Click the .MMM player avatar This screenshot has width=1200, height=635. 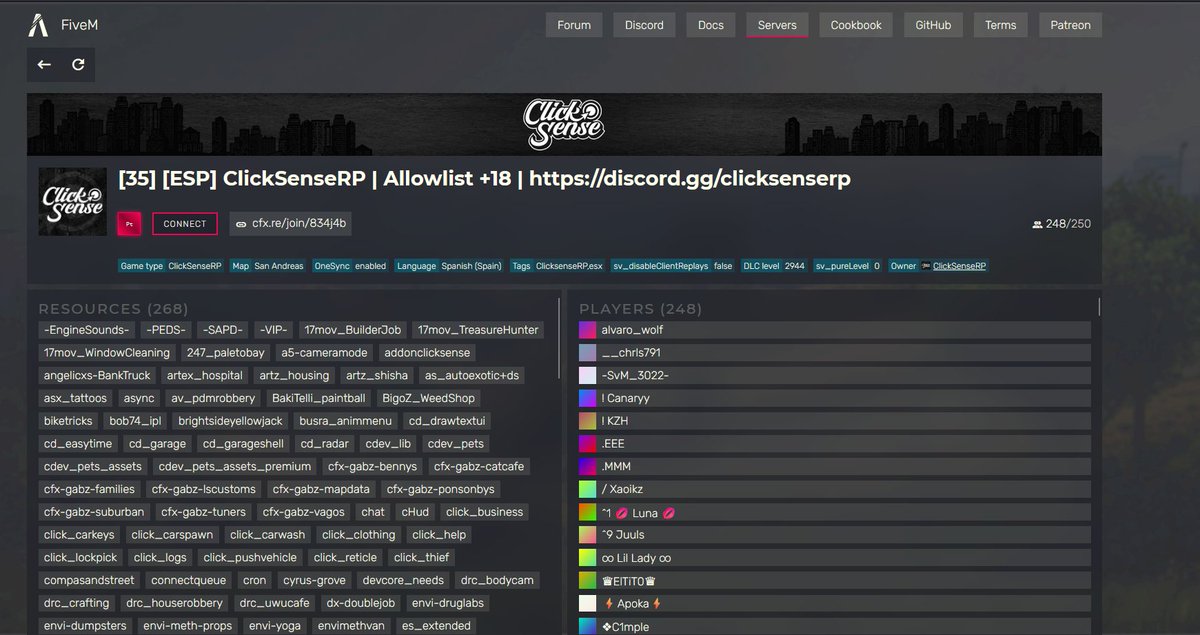588,467
